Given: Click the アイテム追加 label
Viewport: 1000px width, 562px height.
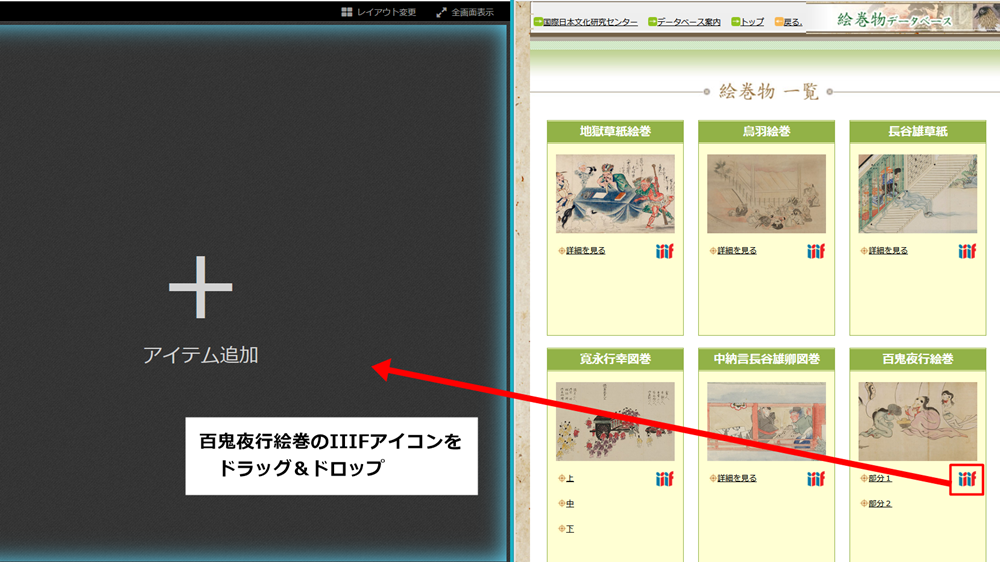Looking at the screenshot, I should tap(200, 355).
